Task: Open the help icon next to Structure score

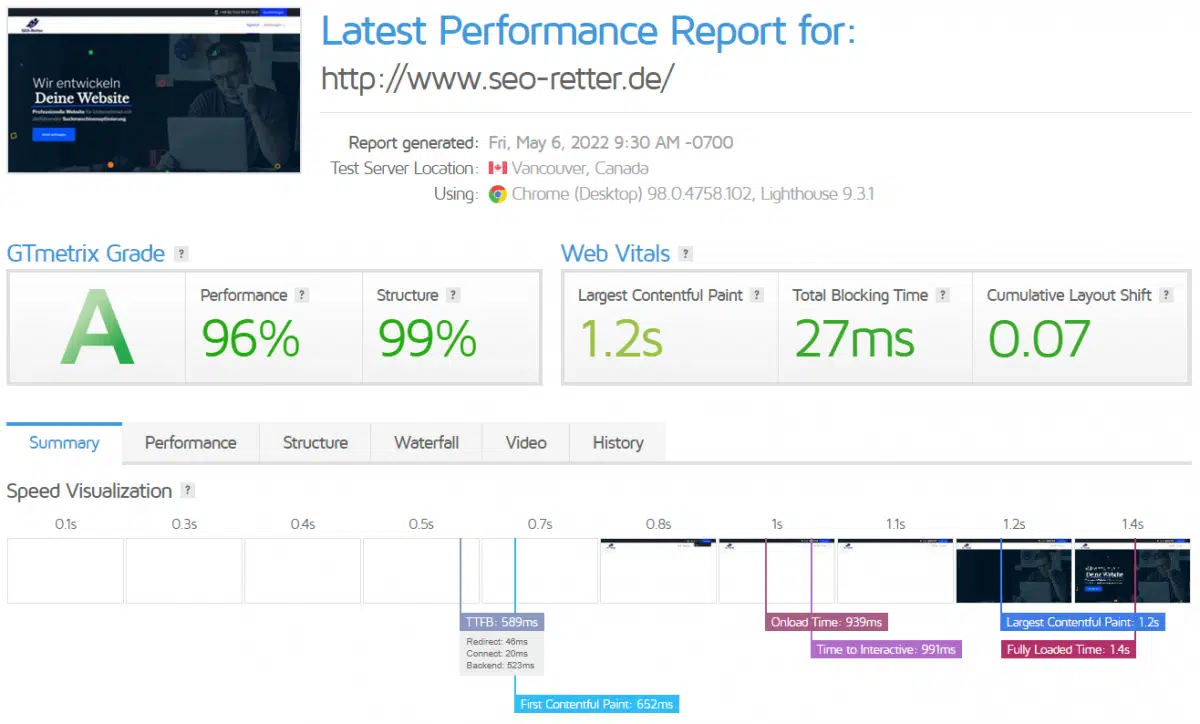Action: [x=453, y=295]
